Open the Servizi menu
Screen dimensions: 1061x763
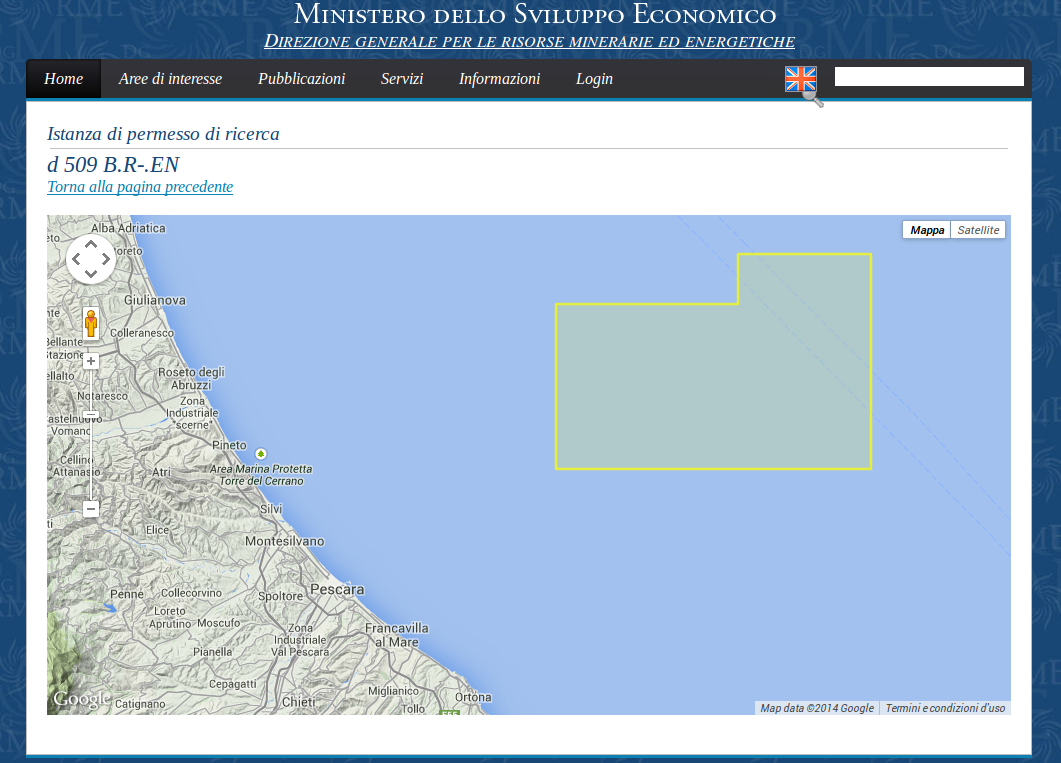402,79
